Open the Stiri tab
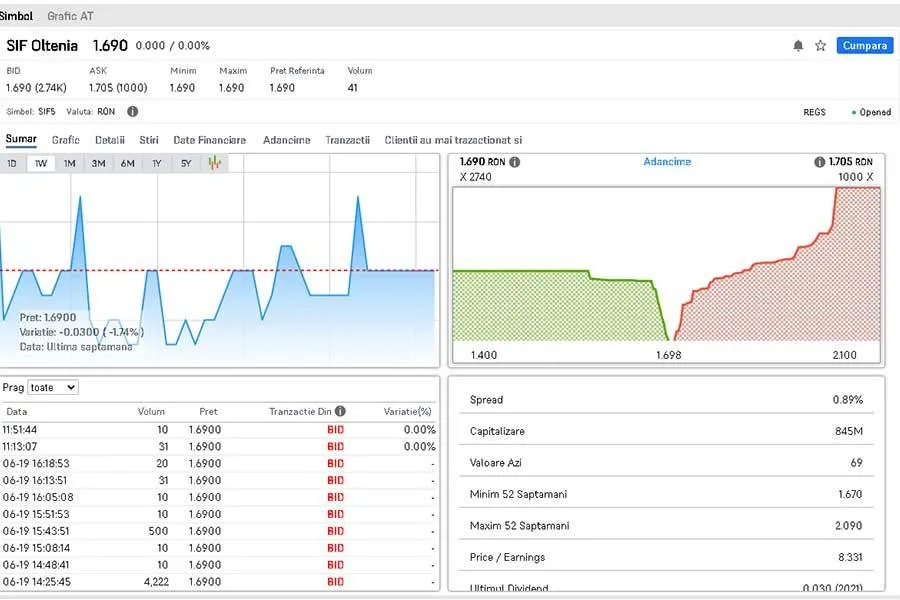900x600 pixels. coord(149,140)
